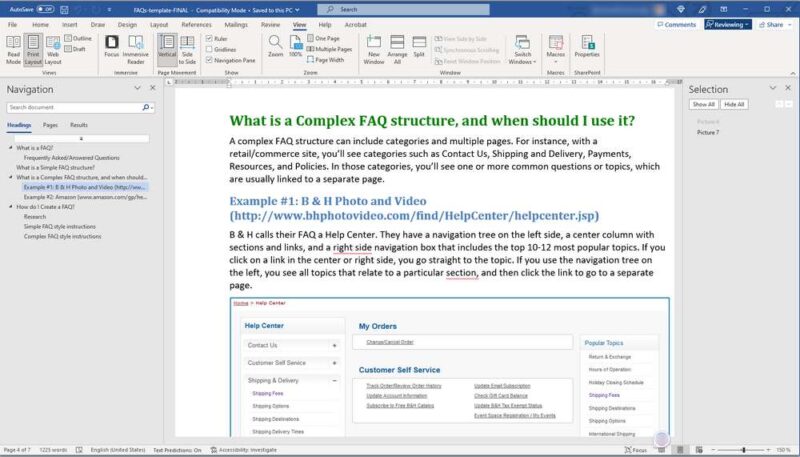Click the pen icon in title bar

coord(703,9)
